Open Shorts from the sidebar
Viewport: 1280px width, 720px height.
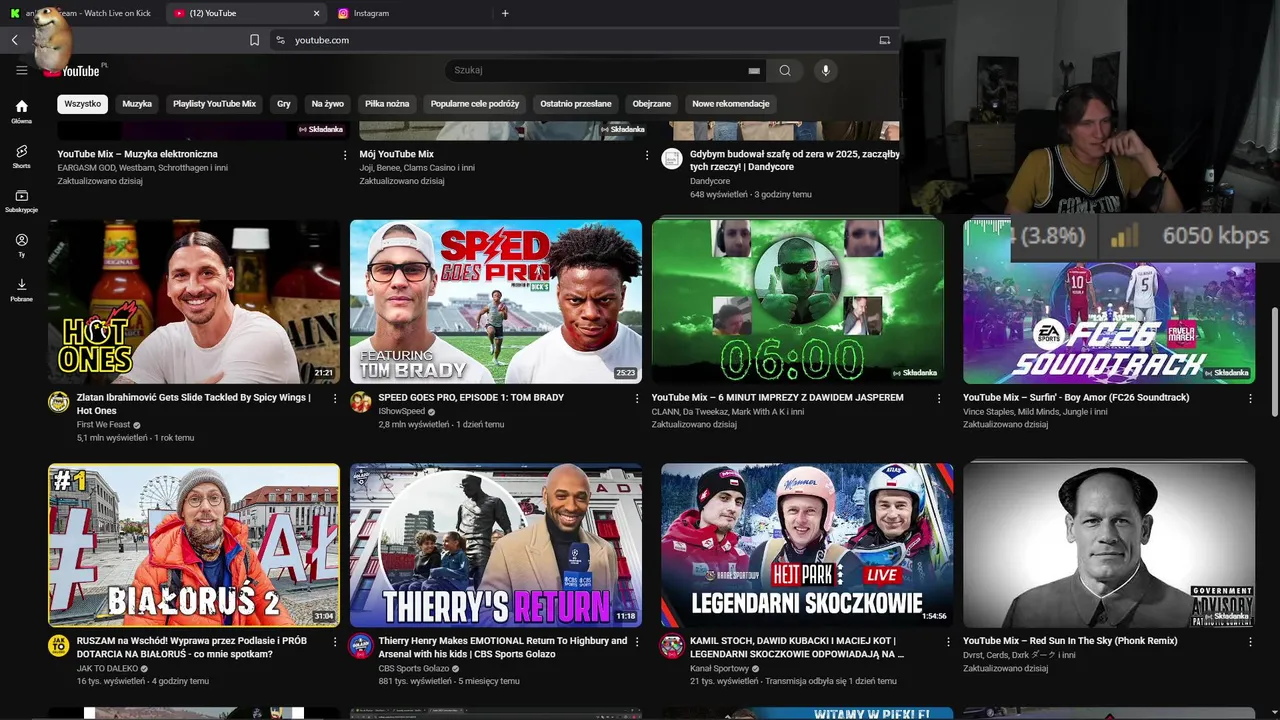coord(21,156)
